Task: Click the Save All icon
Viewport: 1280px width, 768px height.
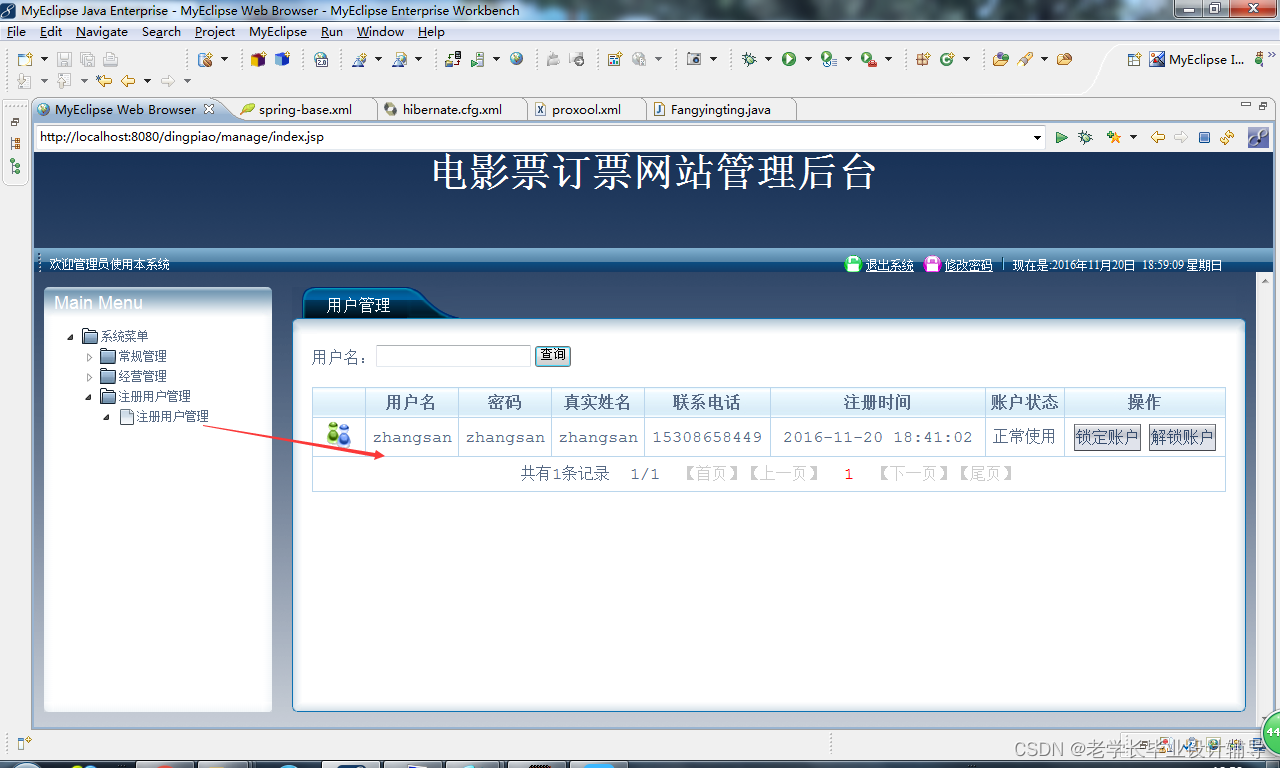Action: (88, 60)
